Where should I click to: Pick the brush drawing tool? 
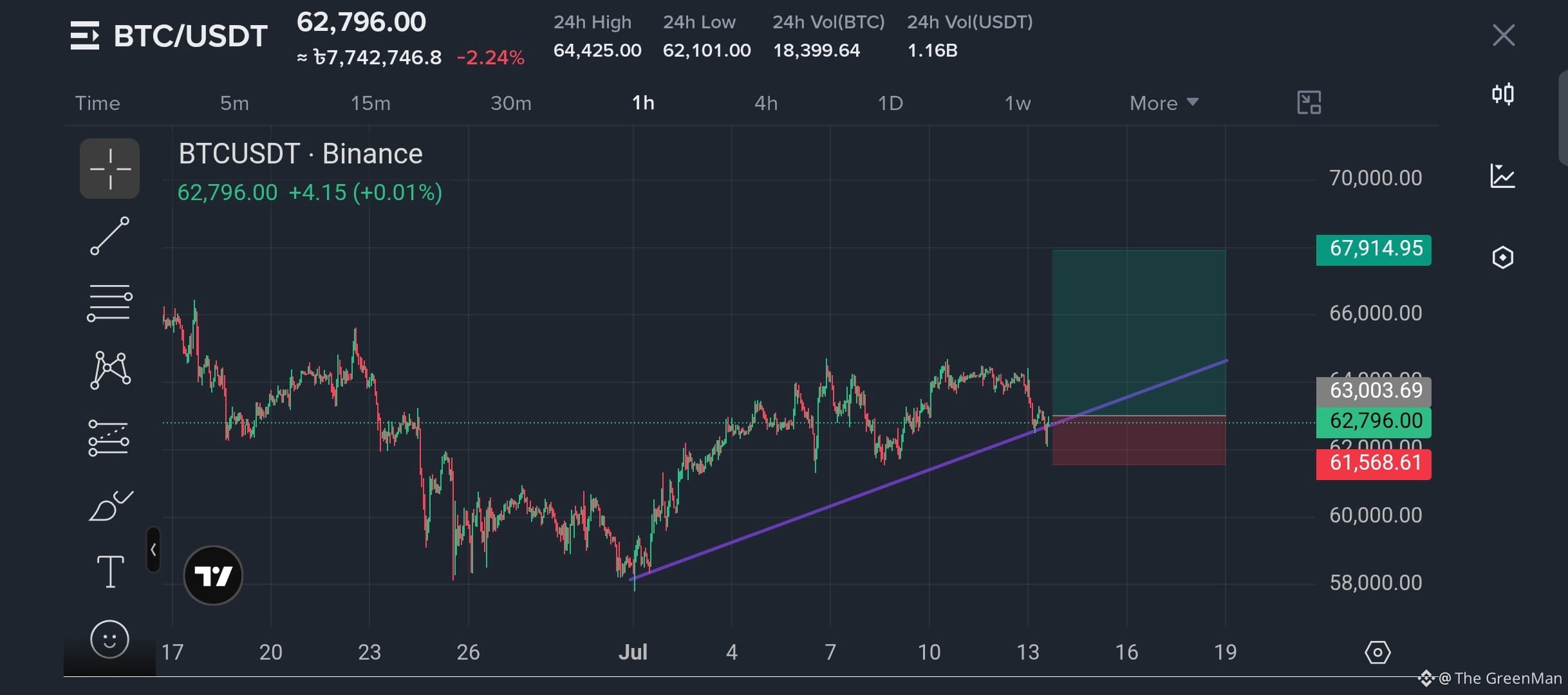coord(110,505)
